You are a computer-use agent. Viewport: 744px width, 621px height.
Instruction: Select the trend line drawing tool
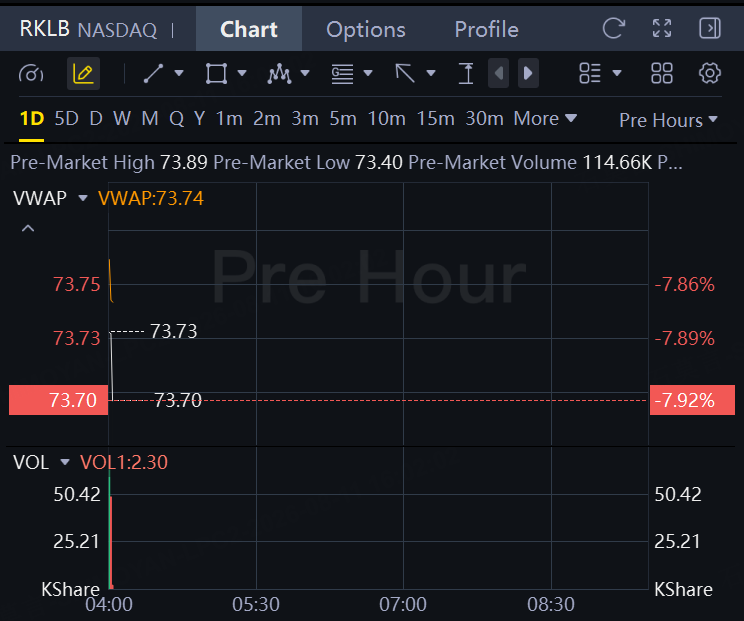[x=153, y=74]
